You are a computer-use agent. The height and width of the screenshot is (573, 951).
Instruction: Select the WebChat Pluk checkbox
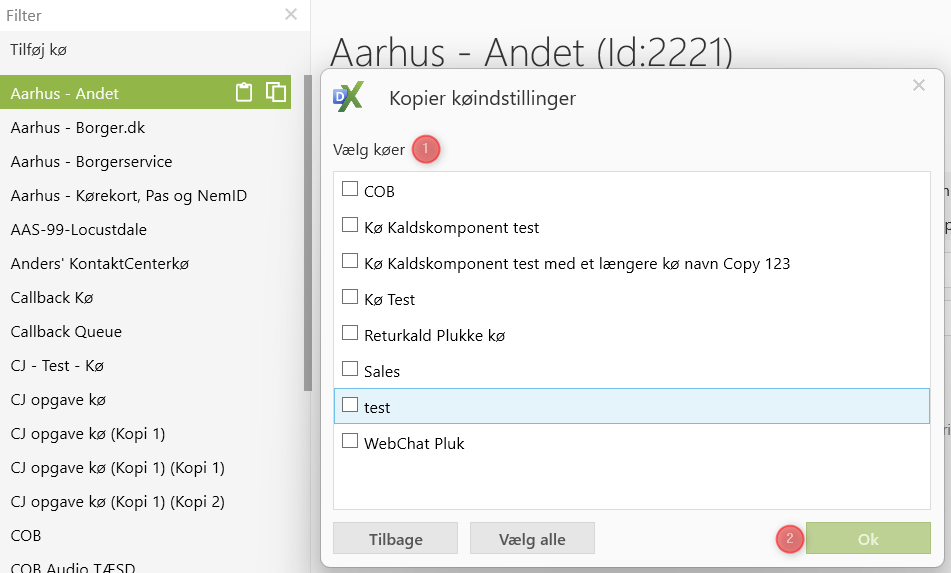click(x=350, y=442)
